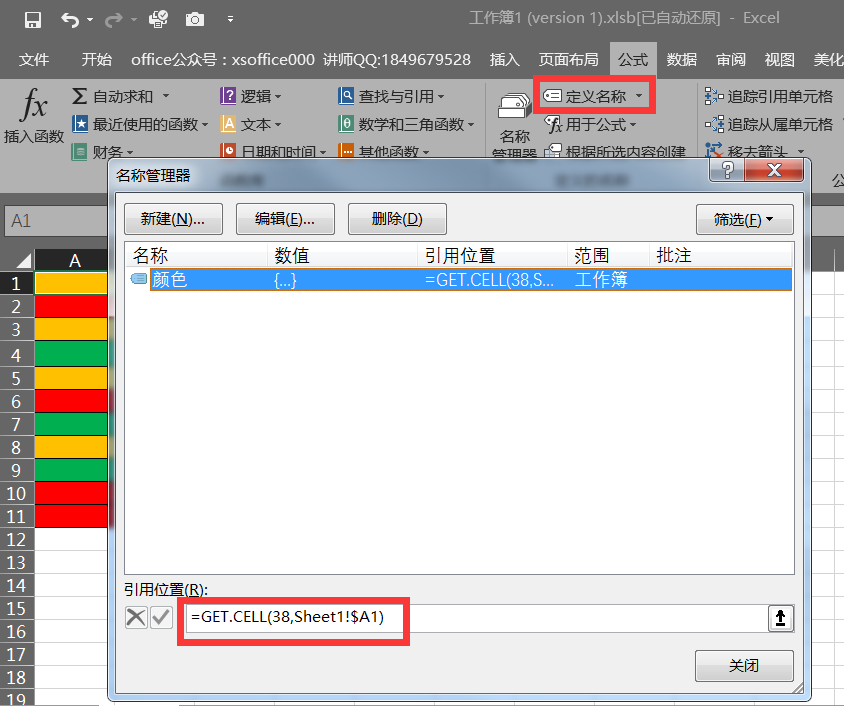The height and width of the screenshot is (706, 844).
Task: Click Trace Precedents (追踪引用单元格)
Action: click(769, 96)
